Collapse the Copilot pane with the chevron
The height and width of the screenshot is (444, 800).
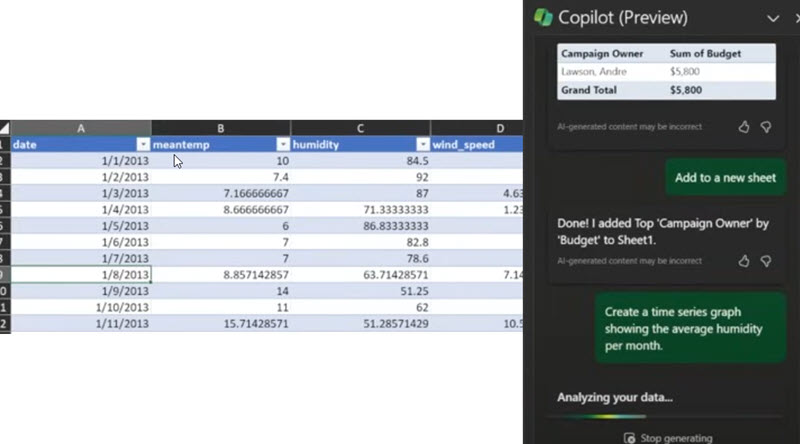pos(772,19)
